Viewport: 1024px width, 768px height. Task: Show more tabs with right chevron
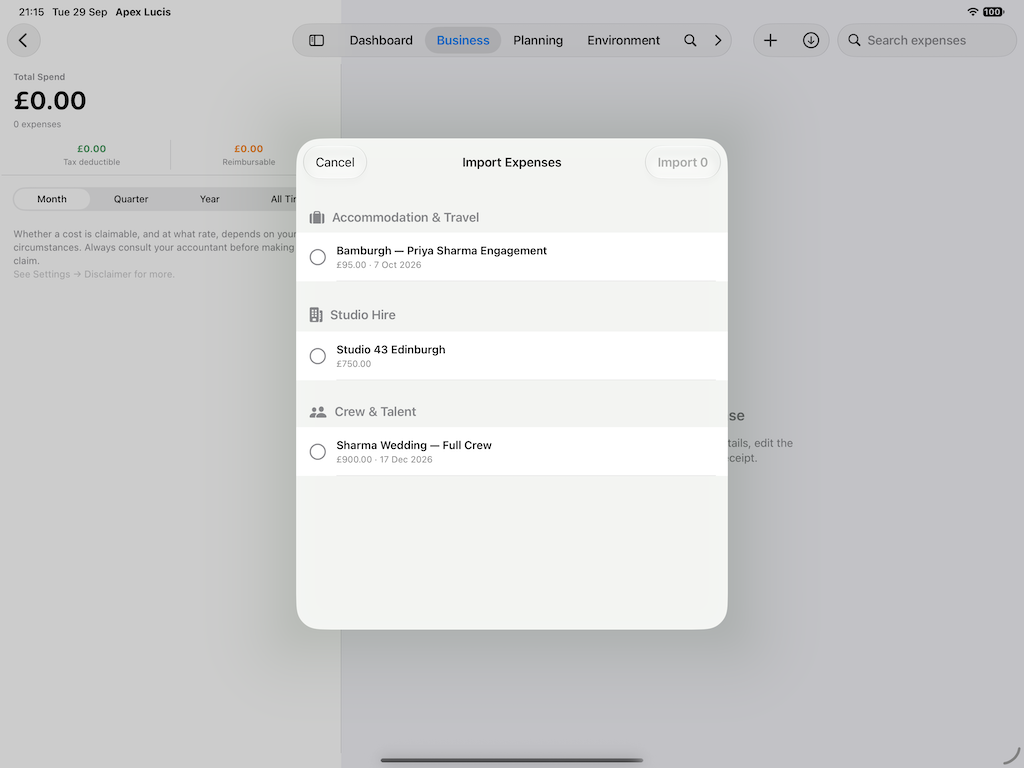(x=718, y=40)
